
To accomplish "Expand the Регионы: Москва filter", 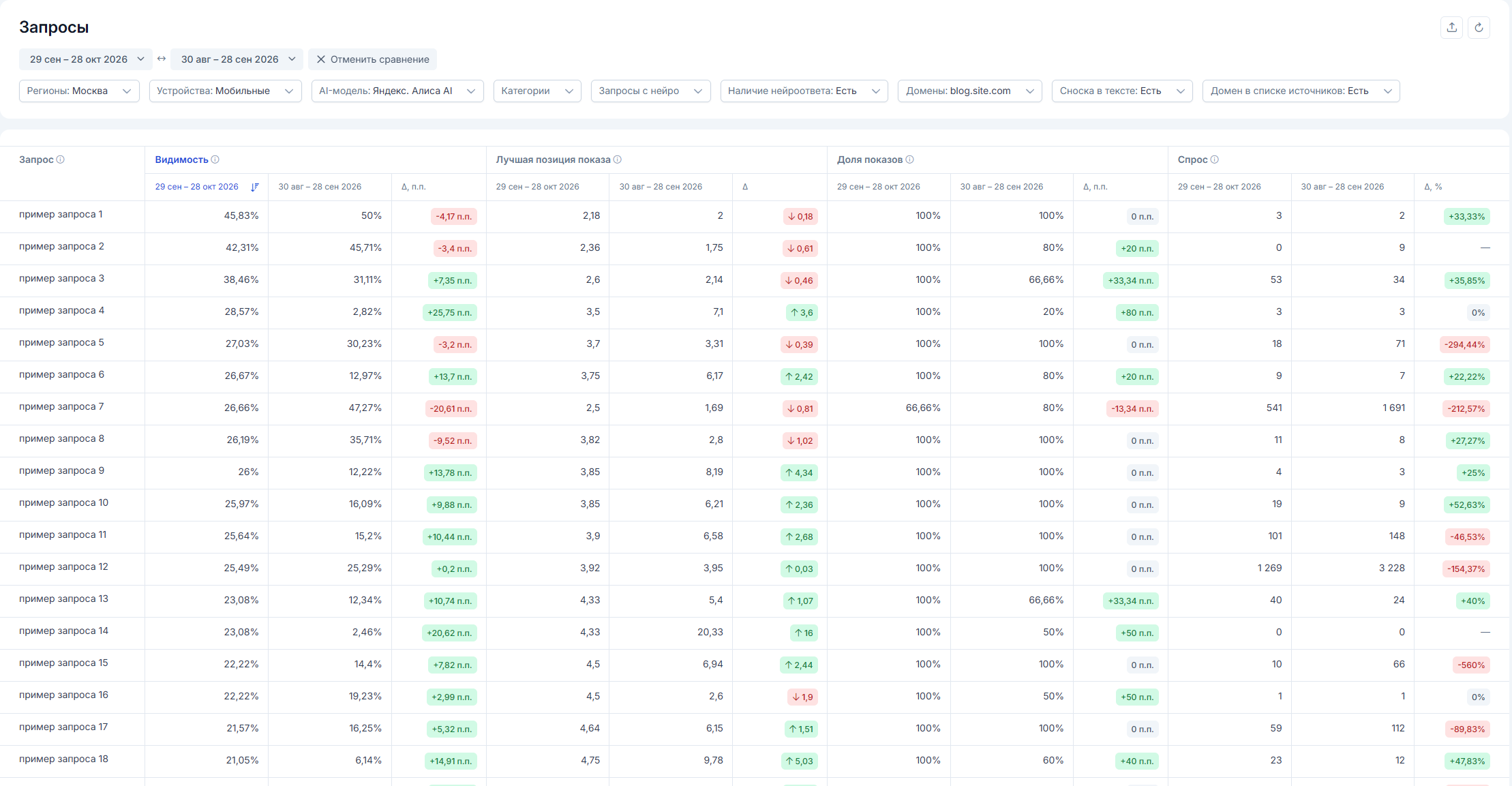I will tap(79, 91).
